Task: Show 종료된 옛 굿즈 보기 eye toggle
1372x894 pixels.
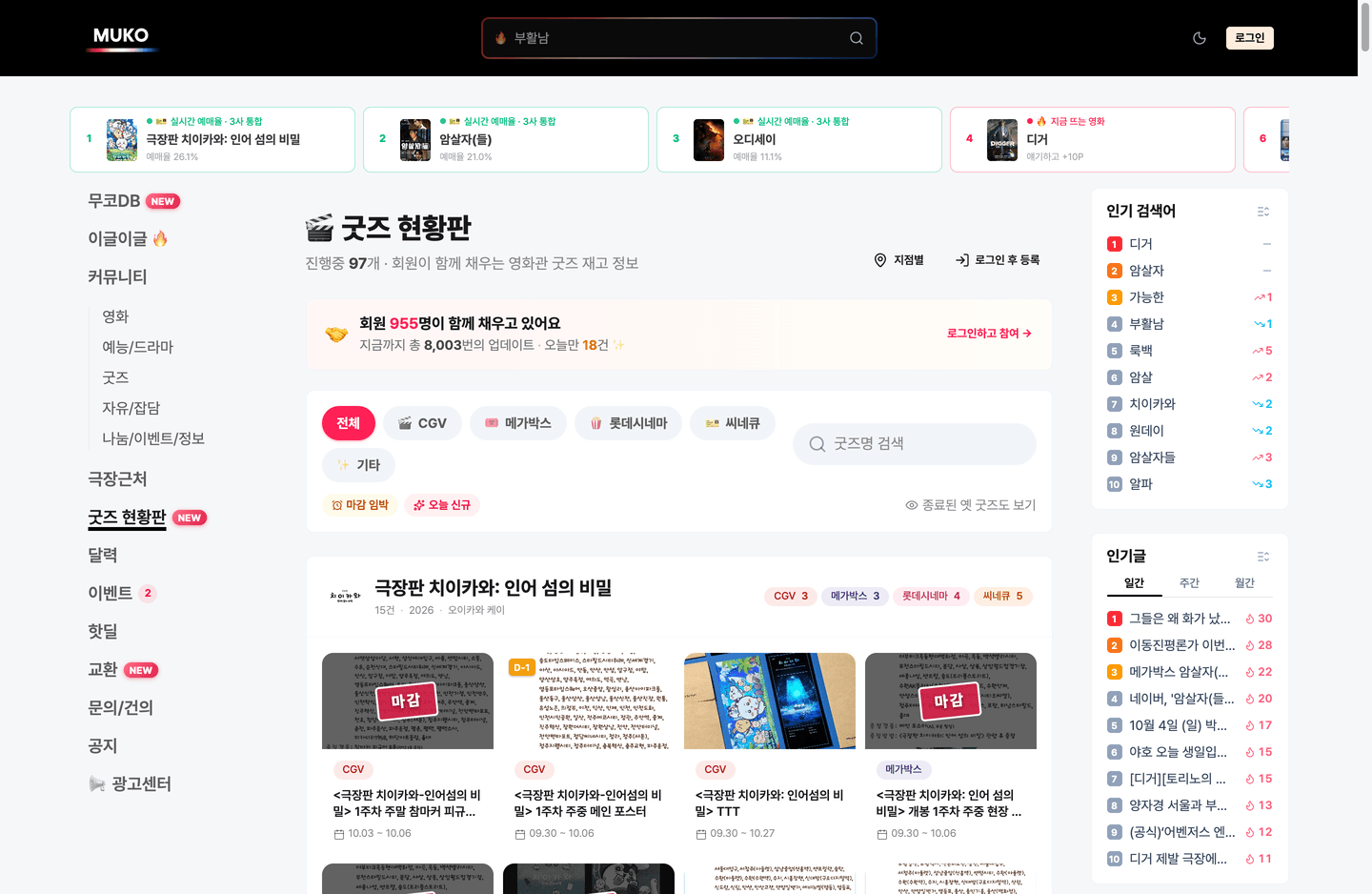Action: click(x=970, y=505)
